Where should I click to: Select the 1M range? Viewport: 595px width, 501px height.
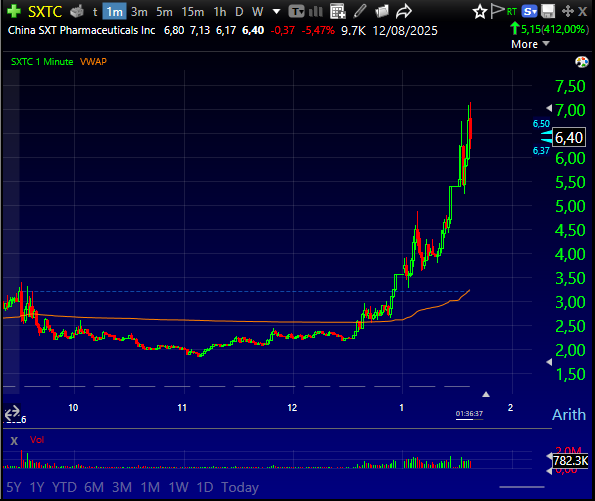tap(150, 487)
